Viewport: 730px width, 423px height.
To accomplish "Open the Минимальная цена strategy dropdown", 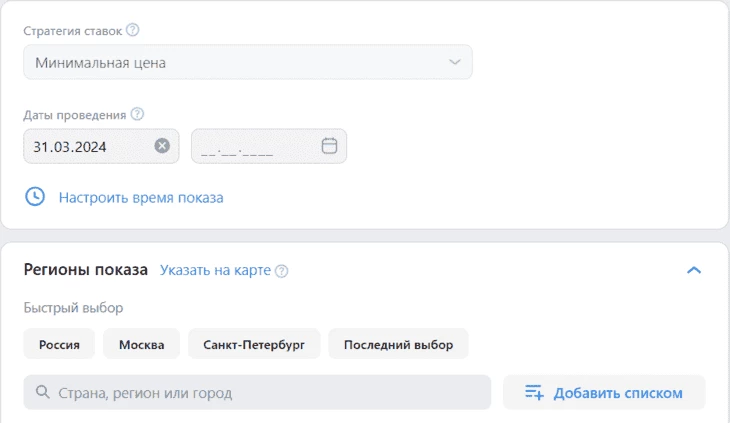I will coord(248,62).
